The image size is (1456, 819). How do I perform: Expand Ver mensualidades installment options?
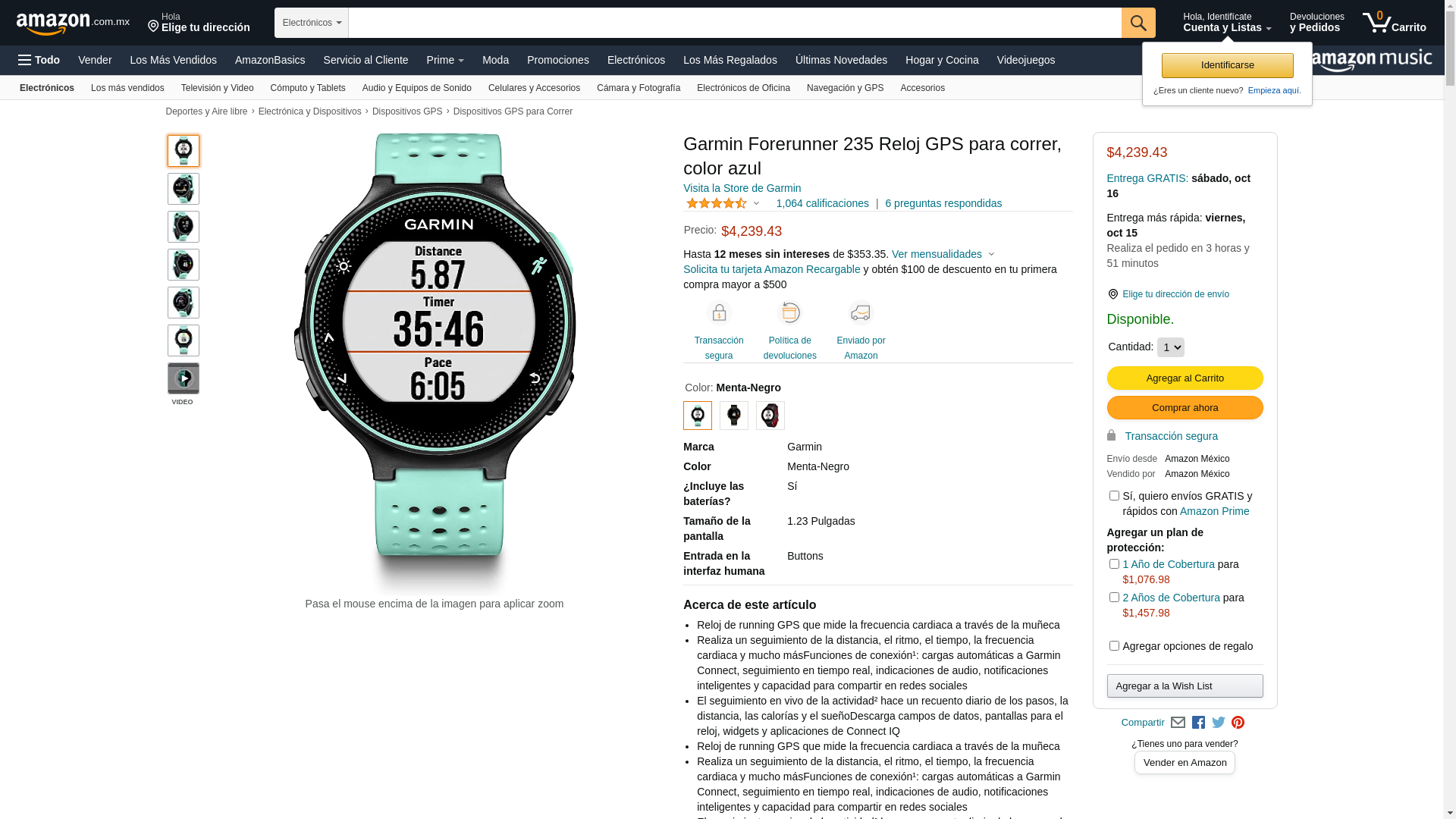[943, 254]
